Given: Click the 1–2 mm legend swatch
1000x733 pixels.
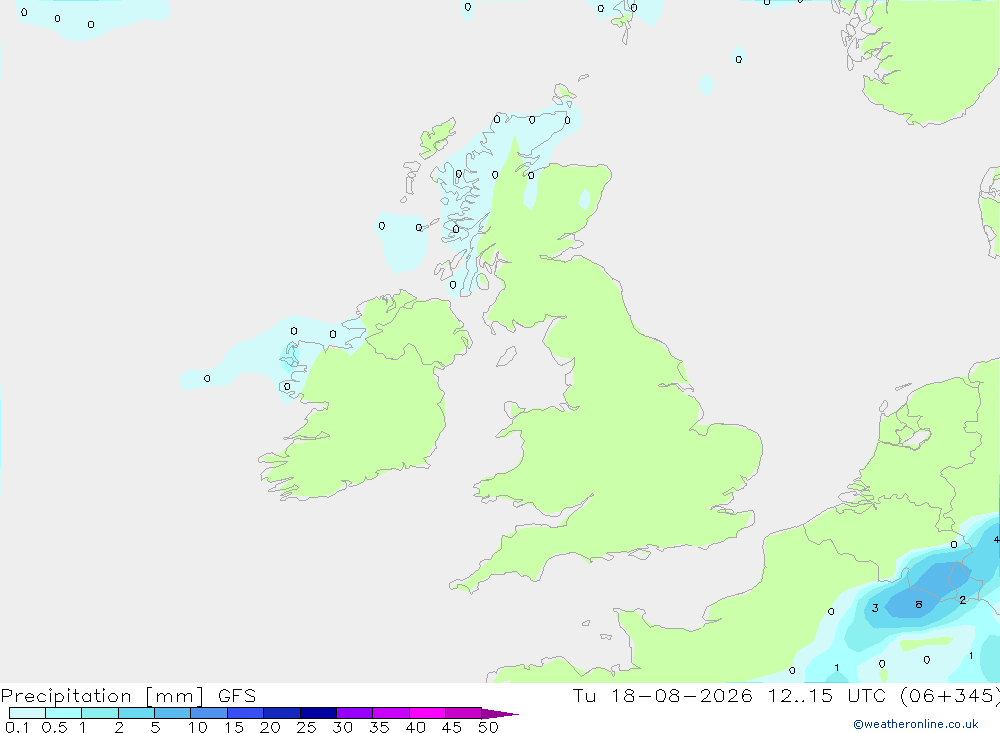Looking at the screenshot, I should click(99, 713).
